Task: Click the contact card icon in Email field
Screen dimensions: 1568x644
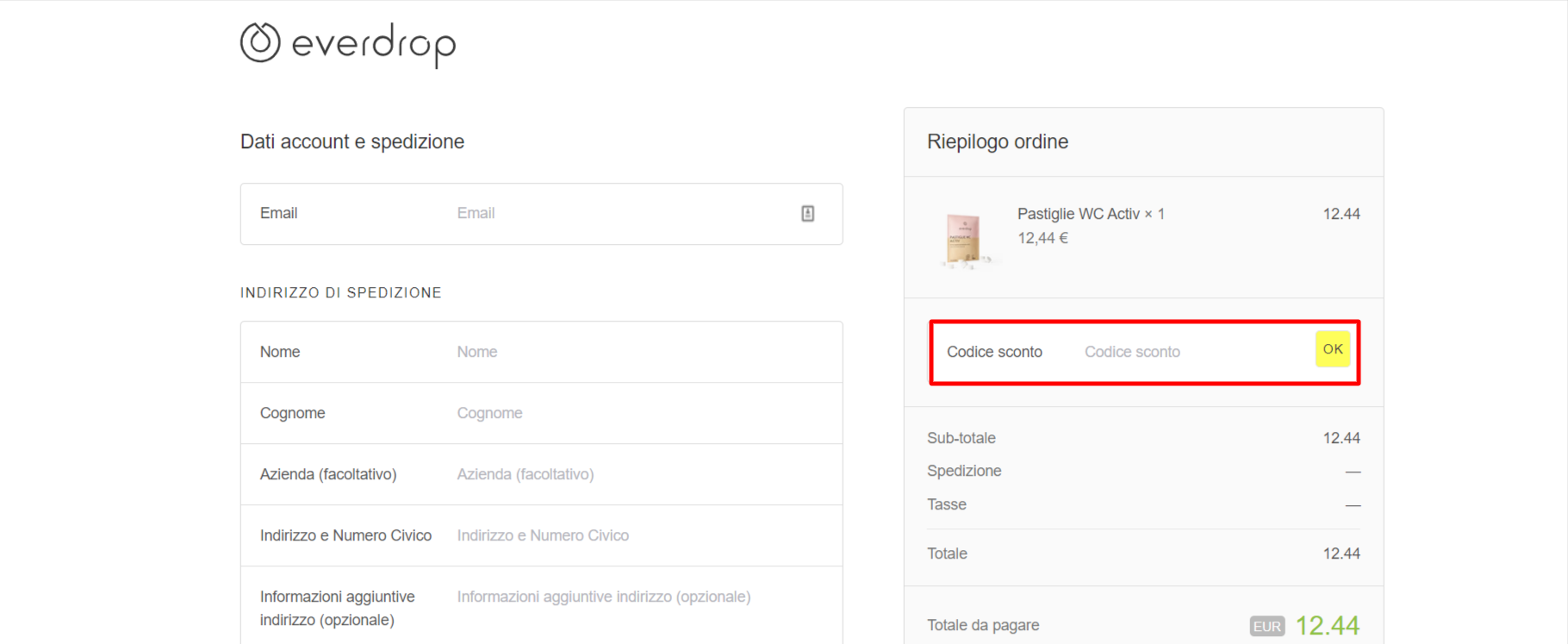Action: (x=808, y=213)
